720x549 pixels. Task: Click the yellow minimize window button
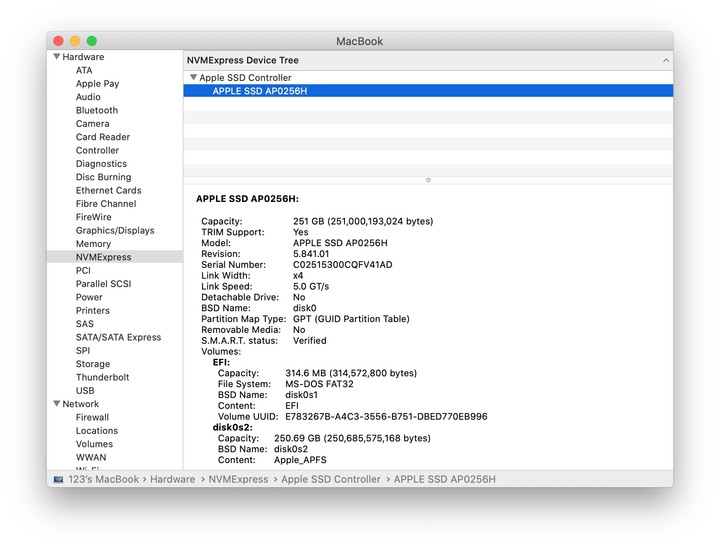[x=75, y=41]
